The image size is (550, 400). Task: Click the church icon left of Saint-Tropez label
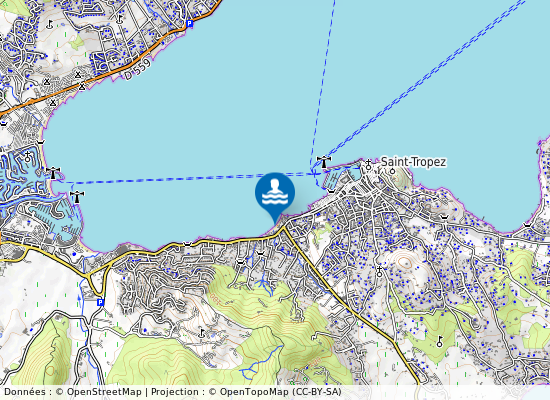click(368, 165)
